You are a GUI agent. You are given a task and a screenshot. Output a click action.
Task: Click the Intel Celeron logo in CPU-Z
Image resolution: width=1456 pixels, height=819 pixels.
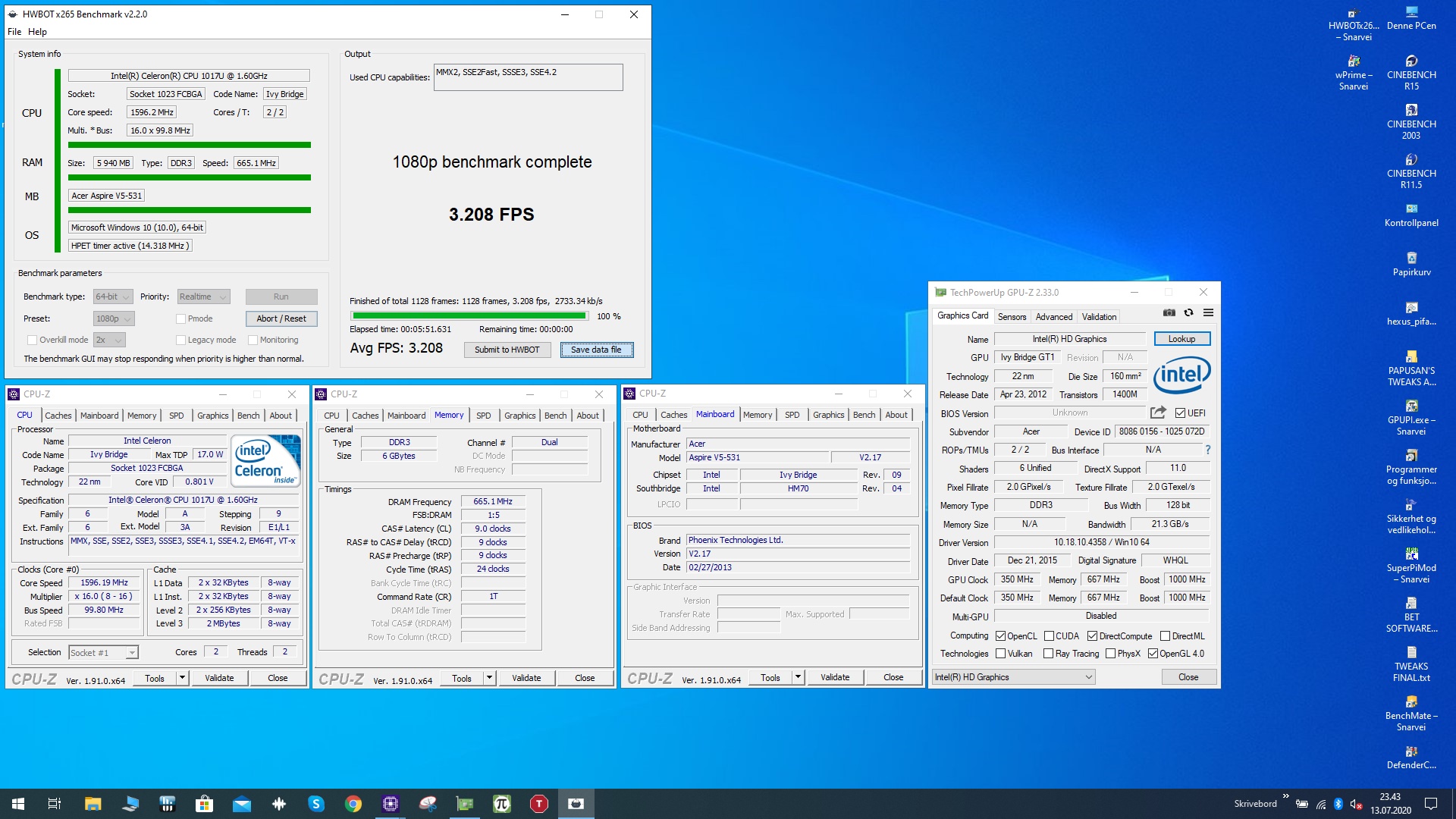pyautogui.click(x=265, y=461)
